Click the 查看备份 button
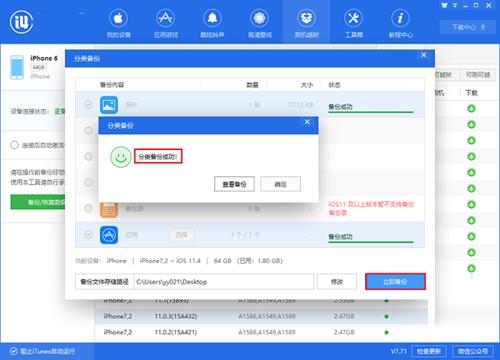Screen dimensions: 500x360 click(x=234, y=184)
